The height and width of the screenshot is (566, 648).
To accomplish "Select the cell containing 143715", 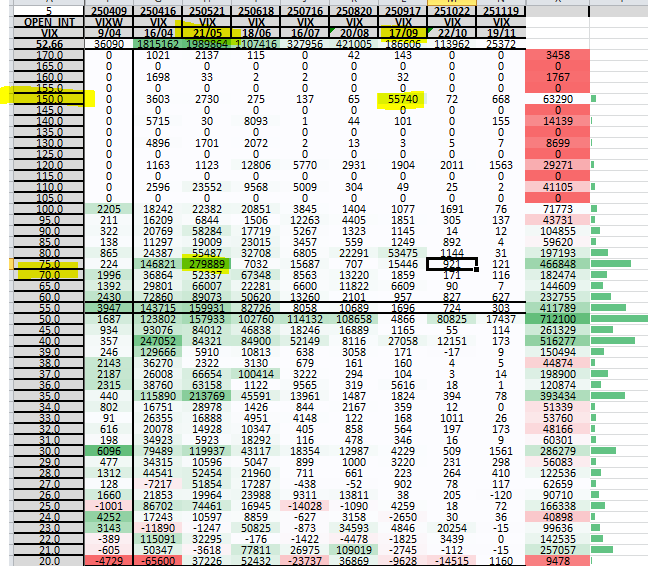I will click(x=158, y=308).
